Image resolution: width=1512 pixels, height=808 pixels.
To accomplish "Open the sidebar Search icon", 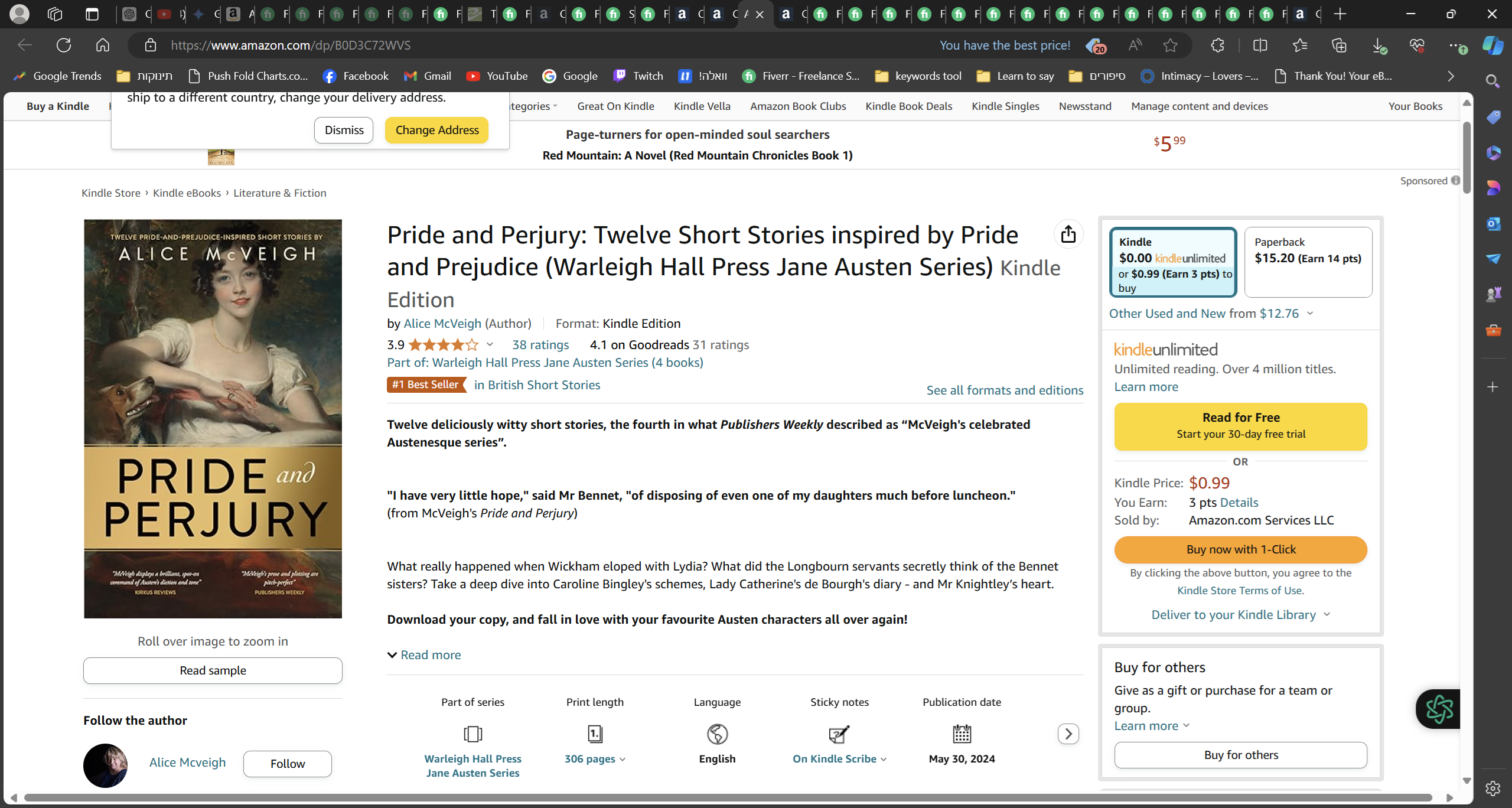I will tap(1493, 82).
